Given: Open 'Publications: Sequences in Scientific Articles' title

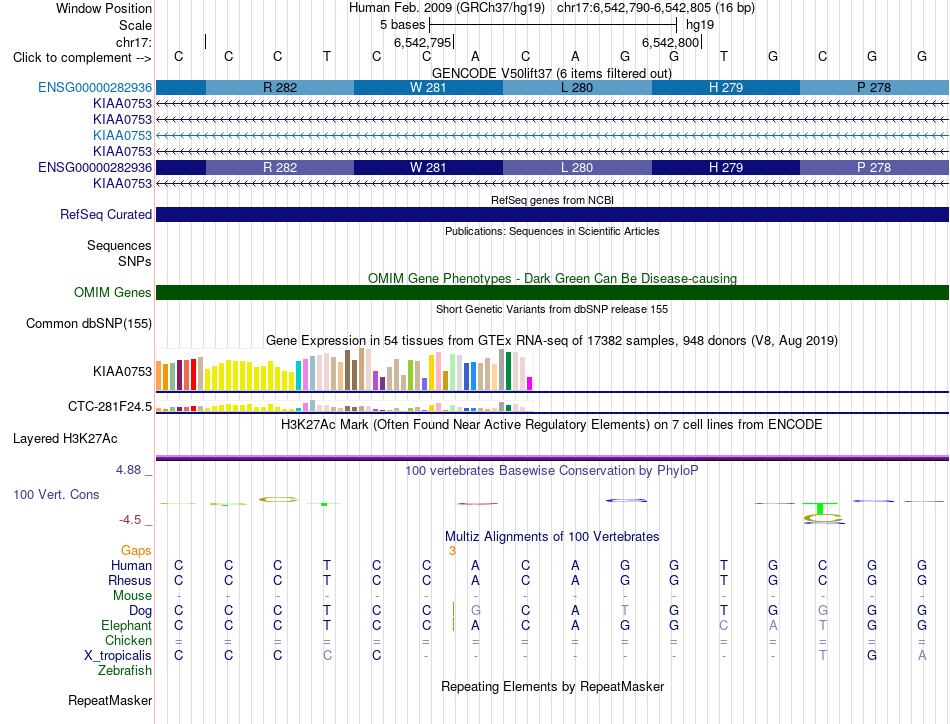Looking at the screenshot, I should tap(552, 231).
